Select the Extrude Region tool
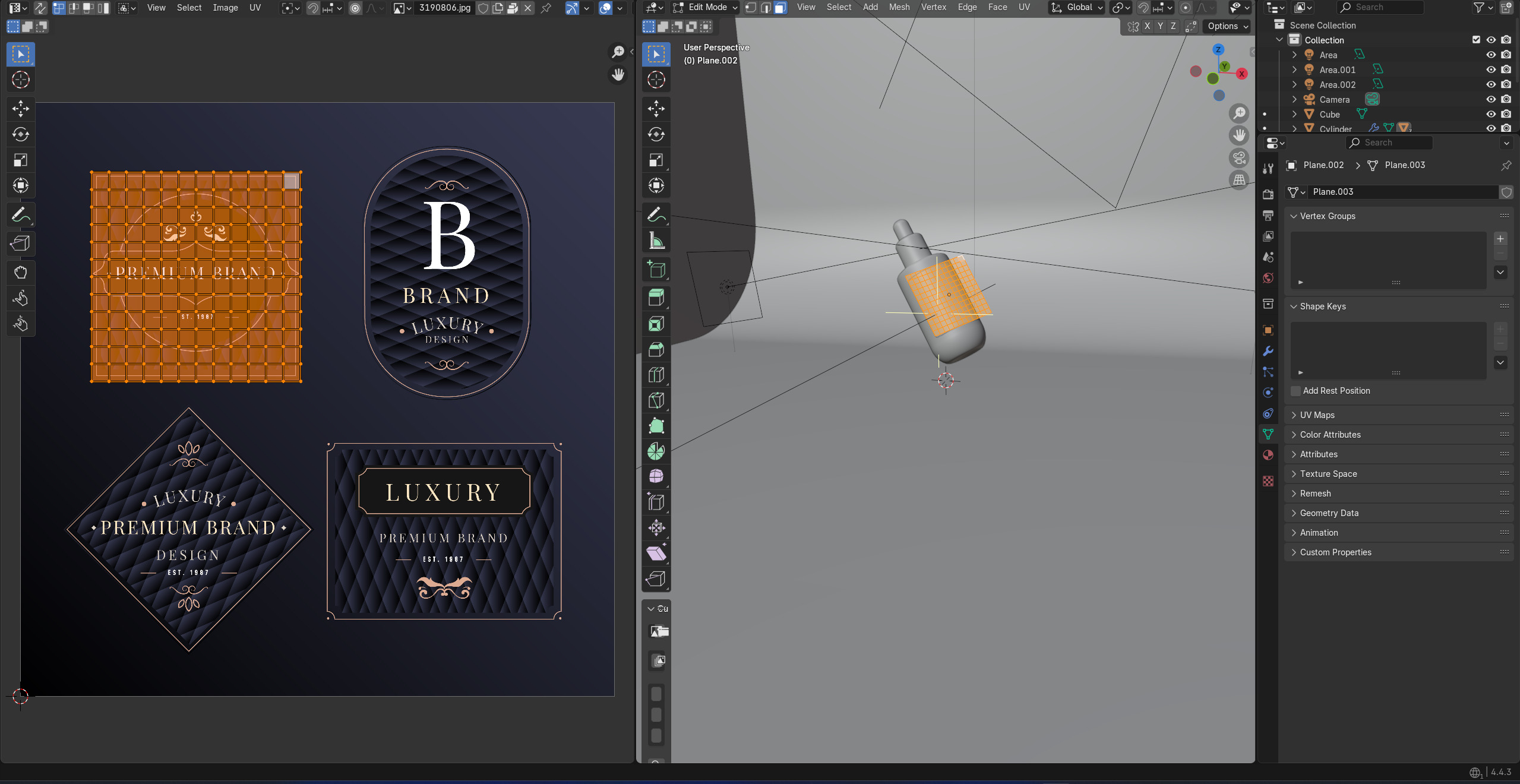Screen dimensions: 1520x784 click(656, 298)
